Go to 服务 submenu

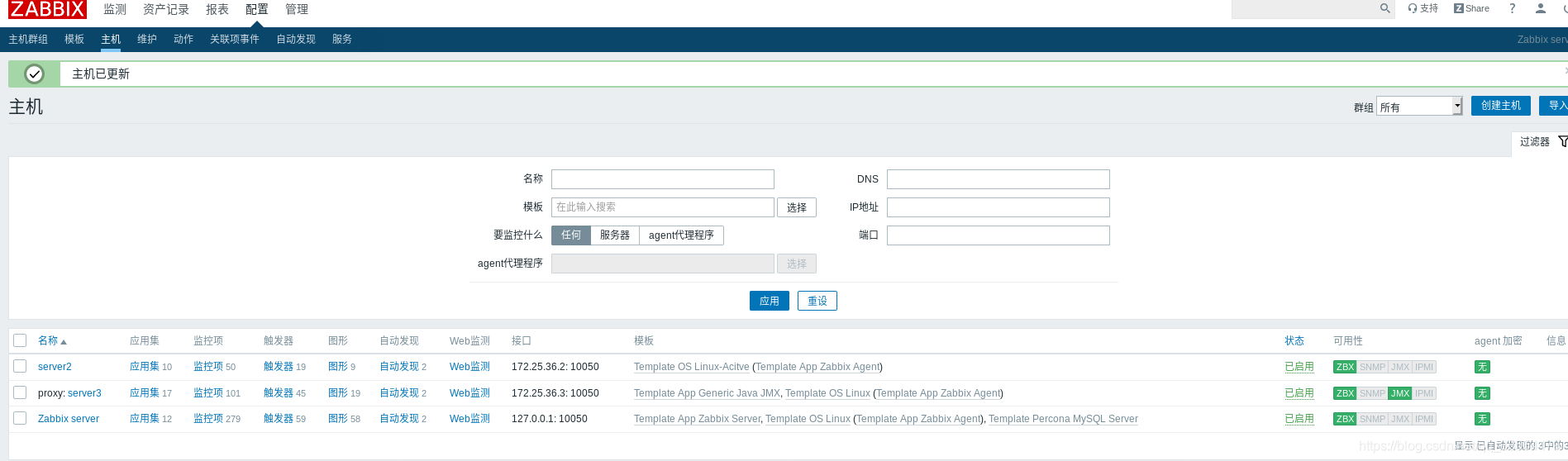tap(342, 39)
